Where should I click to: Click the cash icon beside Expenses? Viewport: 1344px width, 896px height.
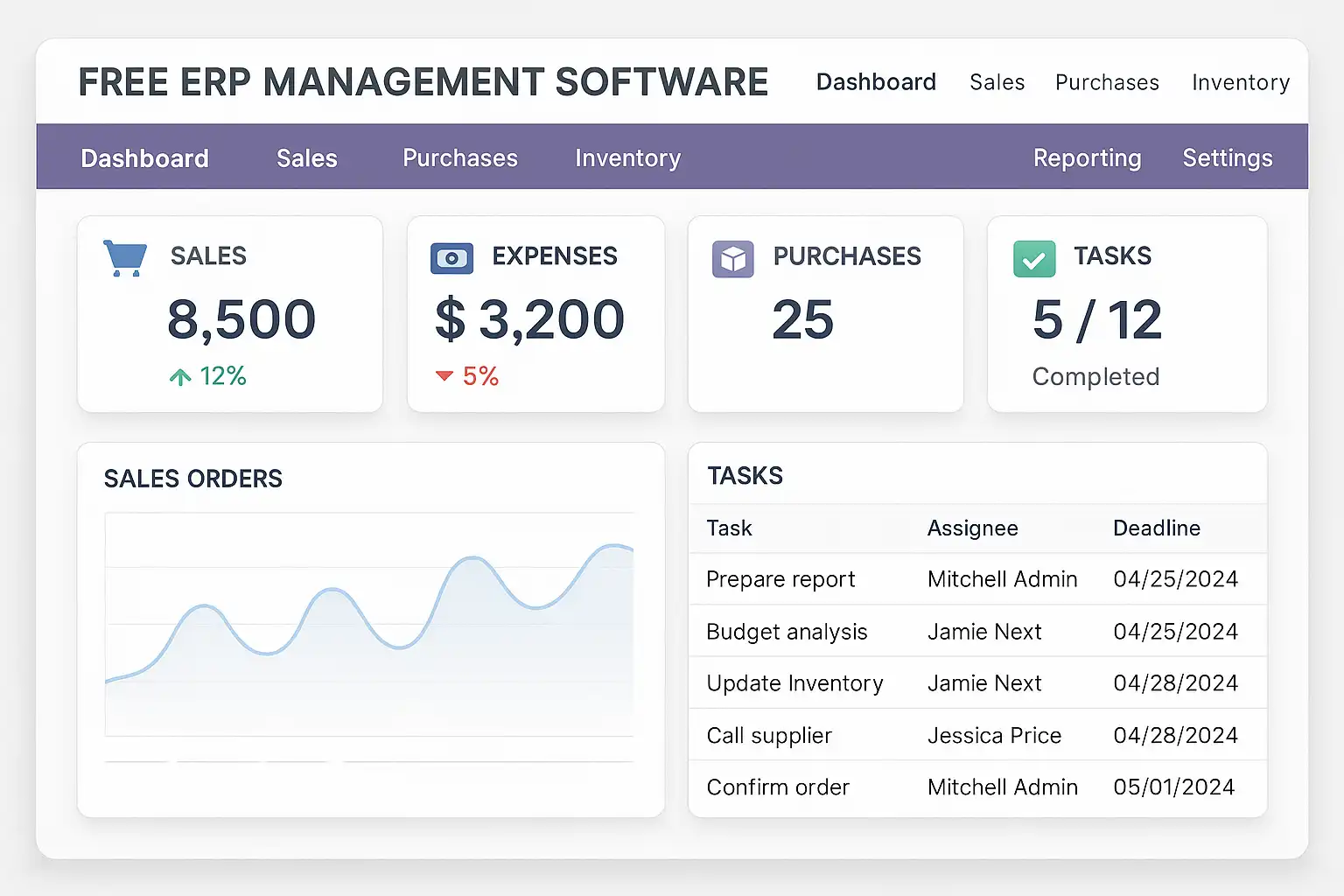pos(451,259)
